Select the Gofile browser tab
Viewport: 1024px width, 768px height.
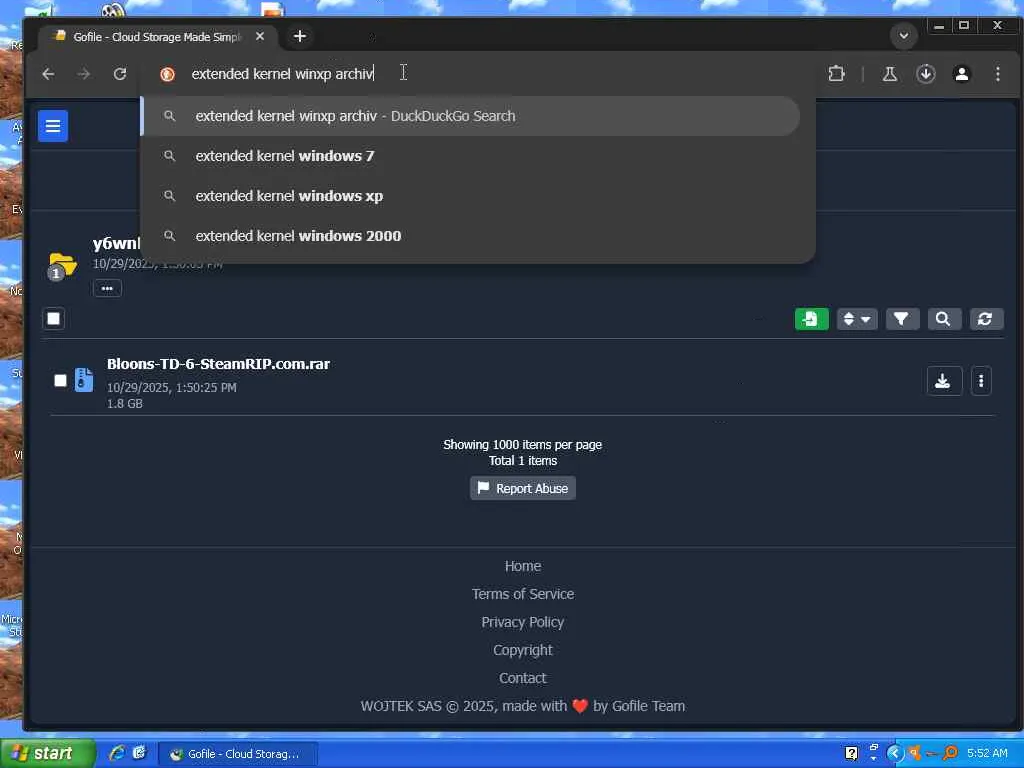(157, 37)
